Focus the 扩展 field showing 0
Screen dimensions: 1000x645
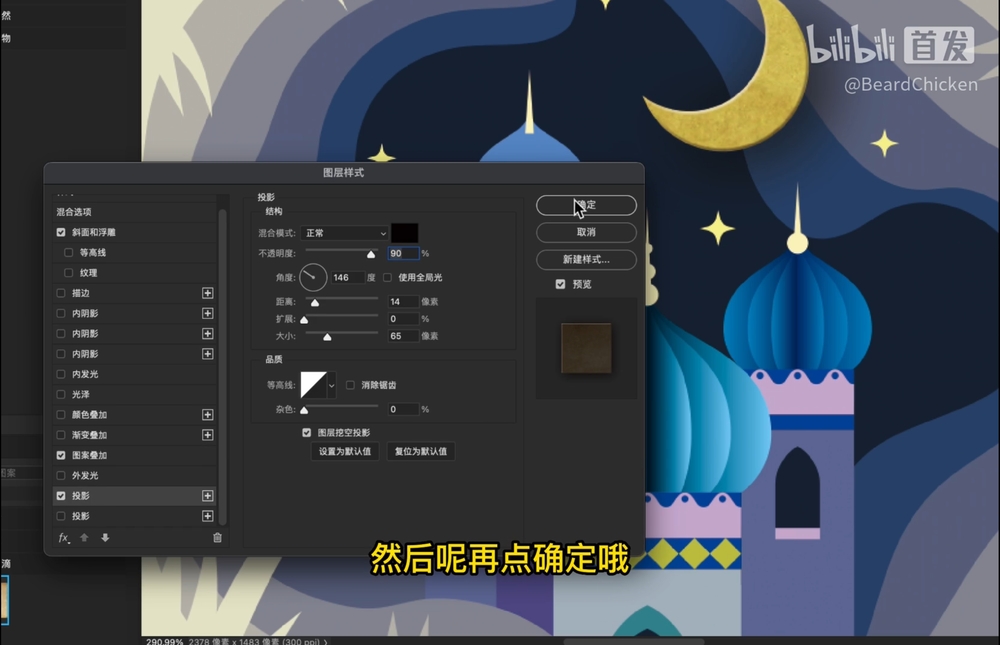tap(403, 318)
